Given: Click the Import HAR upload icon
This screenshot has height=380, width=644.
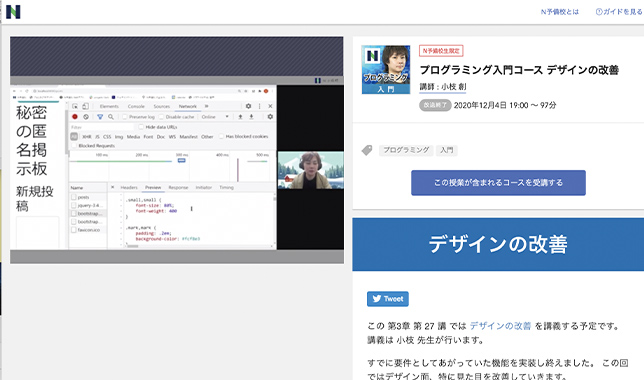Looking at the screenshot, I should (241, 117).
